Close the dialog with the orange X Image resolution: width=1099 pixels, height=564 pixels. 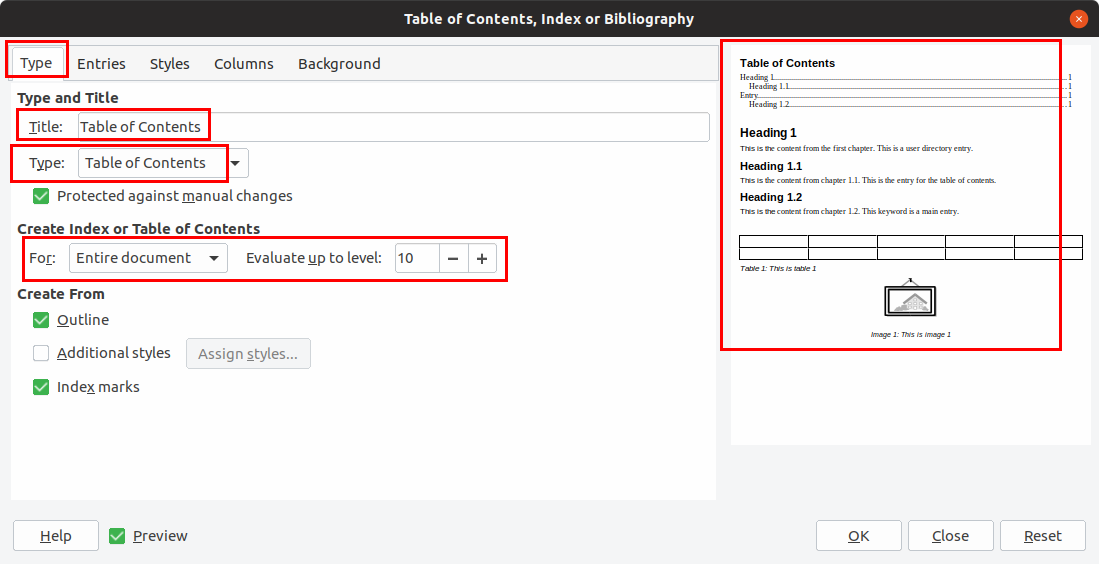(x=1079, y=19)
